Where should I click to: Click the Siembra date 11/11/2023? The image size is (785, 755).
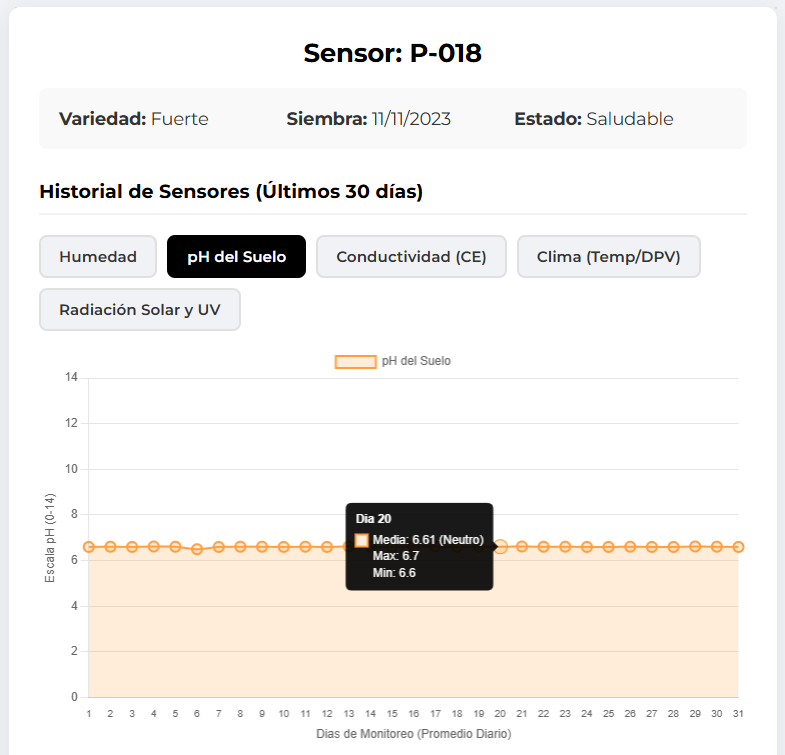[x=411, y=119]
